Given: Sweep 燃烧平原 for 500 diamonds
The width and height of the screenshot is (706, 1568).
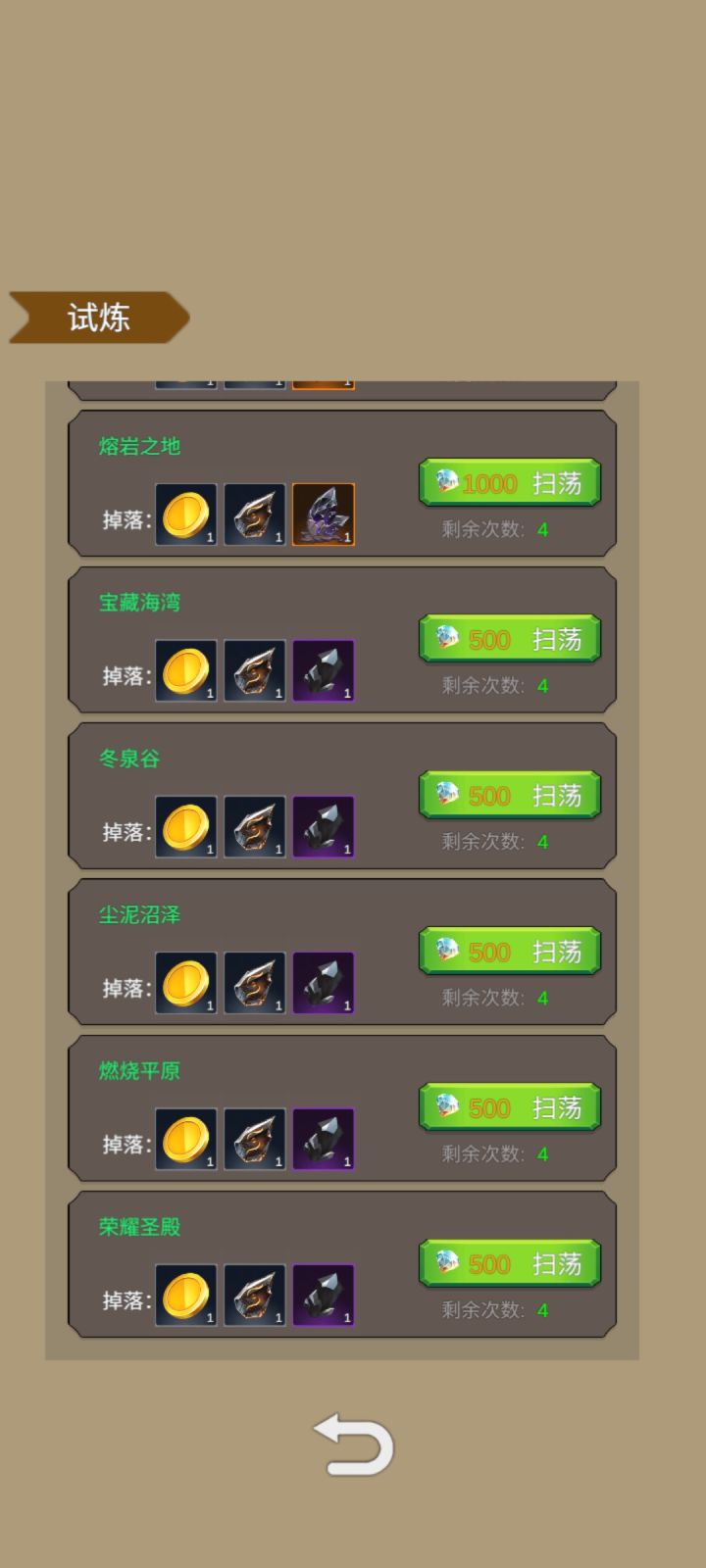Looking at the screenshot, I should click(x=509, y=1107).
